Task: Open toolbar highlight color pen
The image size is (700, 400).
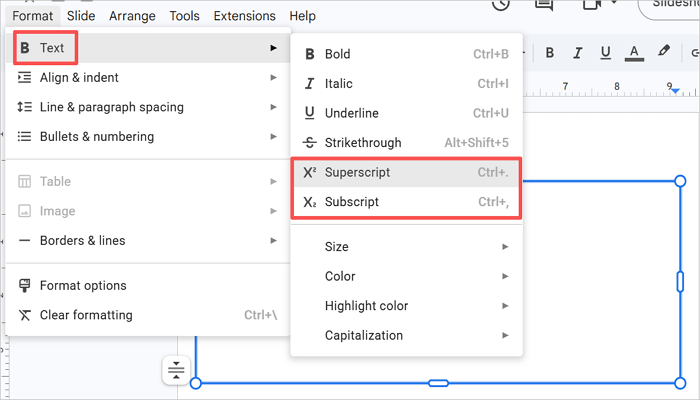Action: tap(664, 51)
